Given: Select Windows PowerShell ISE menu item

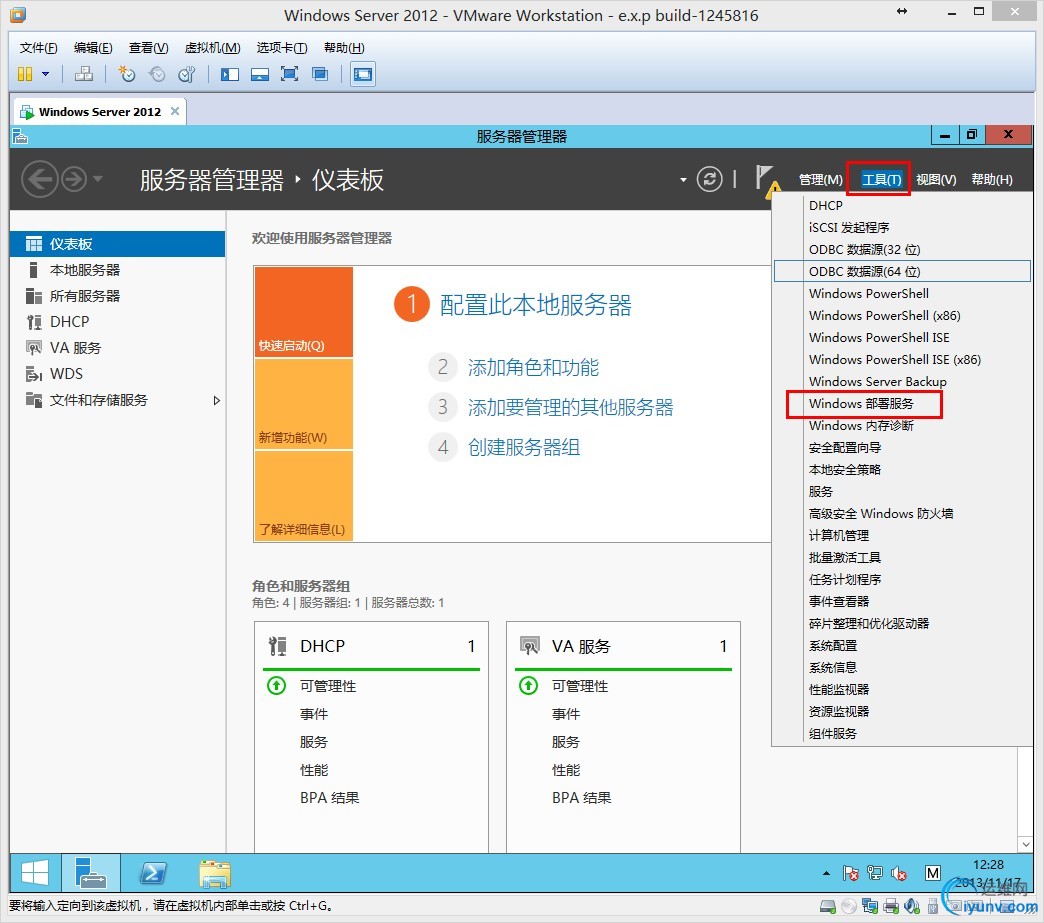Looking at the screenshot, I should point(879,337).
